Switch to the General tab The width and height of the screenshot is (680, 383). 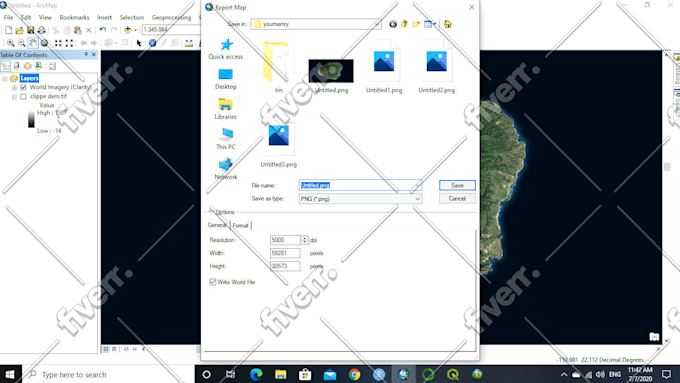[217, 225]
